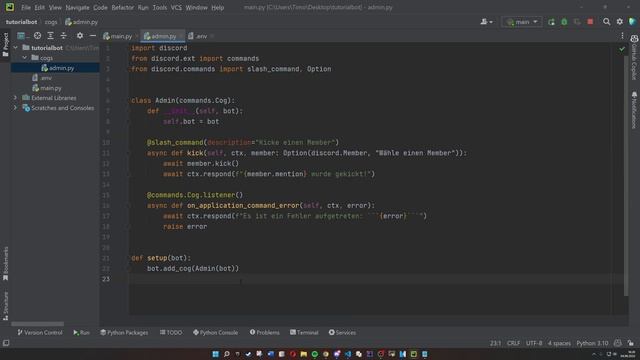The height and width of the screenshot is (360, 640).
Task: Open Python Packages tool window
Action: 124,333
